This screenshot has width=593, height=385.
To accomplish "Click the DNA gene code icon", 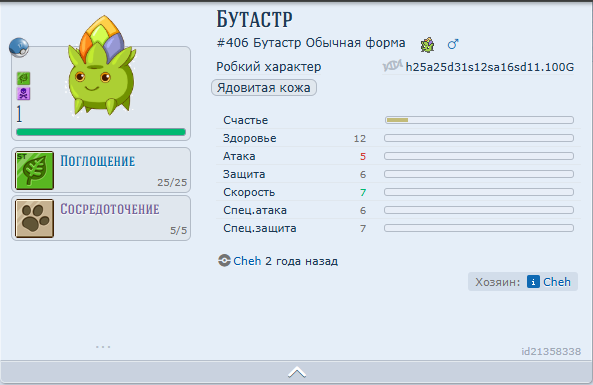I will click(x=392, y=66).
